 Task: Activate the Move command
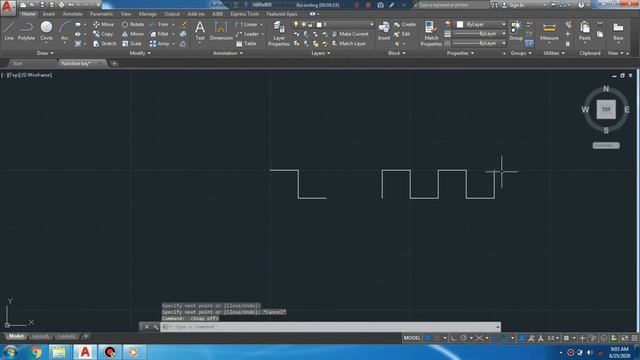click(x=103, y=24)
